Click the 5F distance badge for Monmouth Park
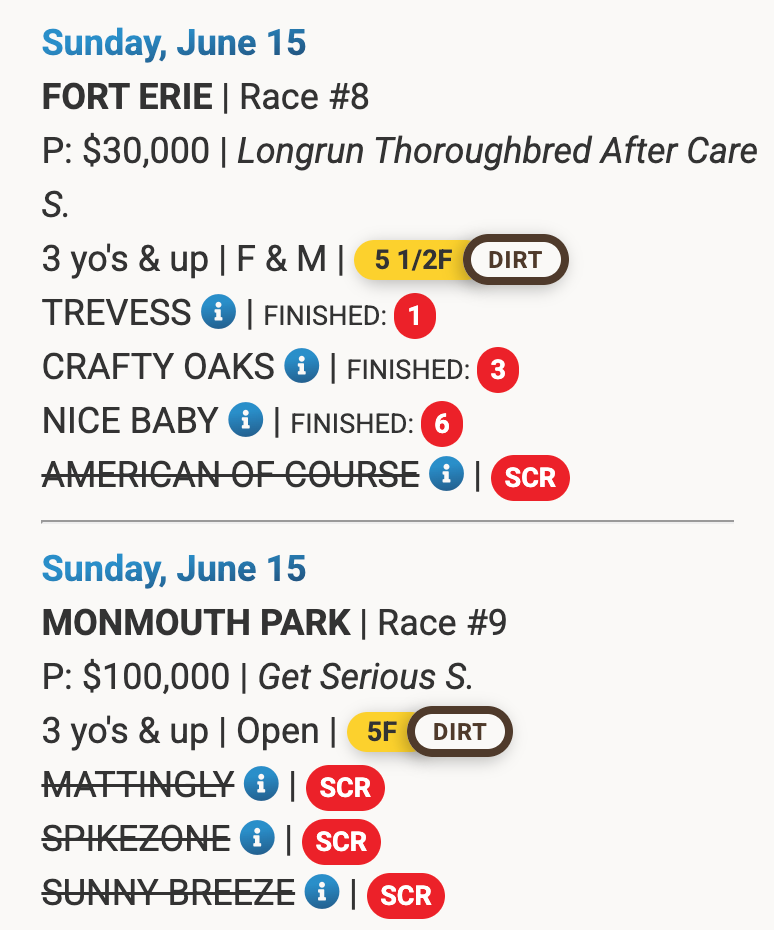The width and height of the screenshot is (774, 930). point(380,731)
